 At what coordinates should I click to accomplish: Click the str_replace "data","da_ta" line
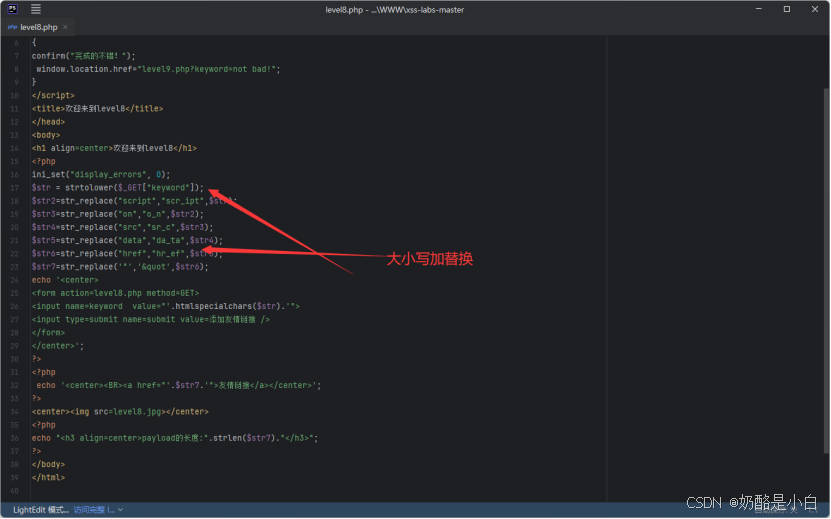coord(127,241)
